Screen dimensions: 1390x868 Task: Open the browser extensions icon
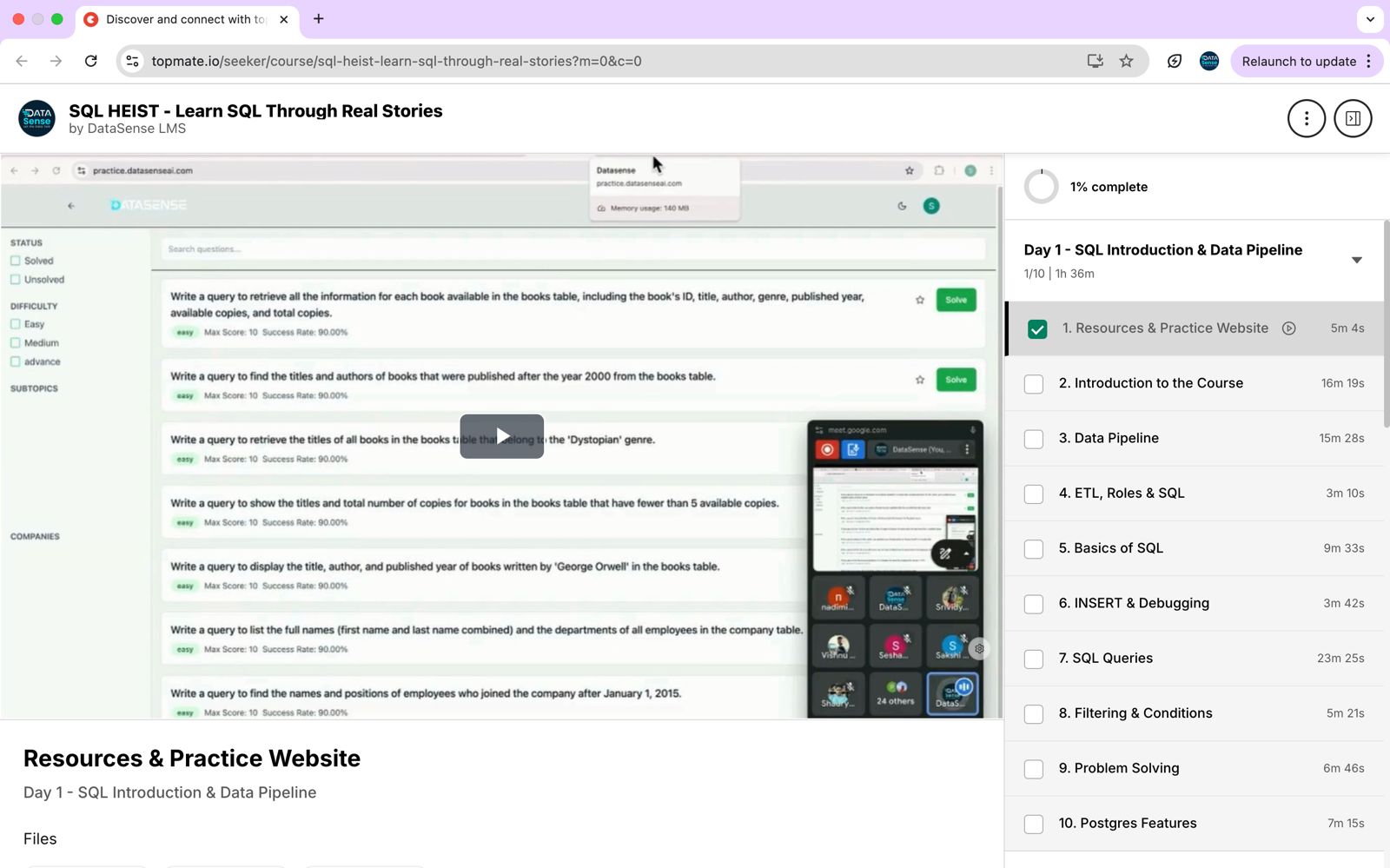pyautogui.click(x=1175, y=61)
